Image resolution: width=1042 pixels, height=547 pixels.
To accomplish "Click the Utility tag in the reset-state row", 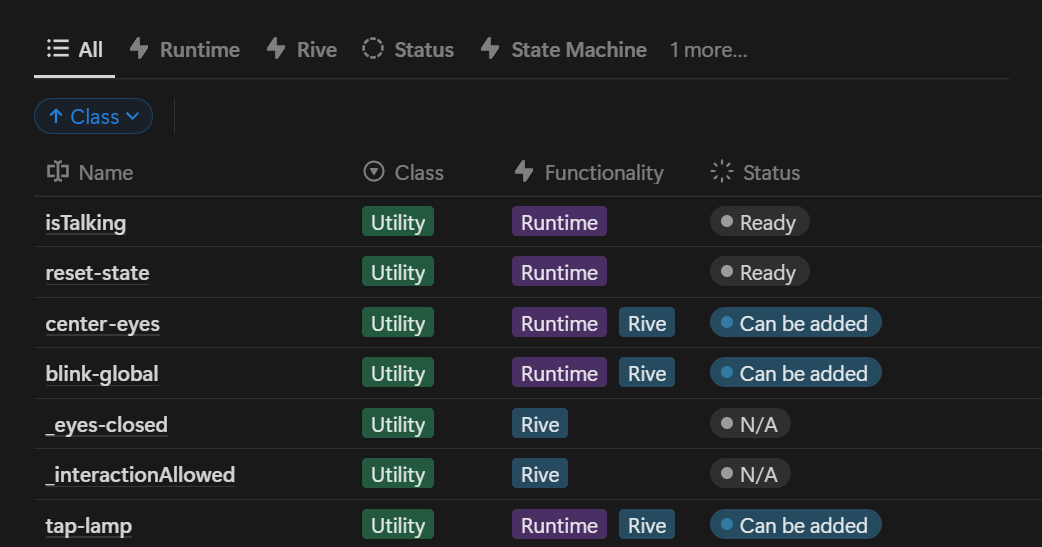I will [398, 272].
